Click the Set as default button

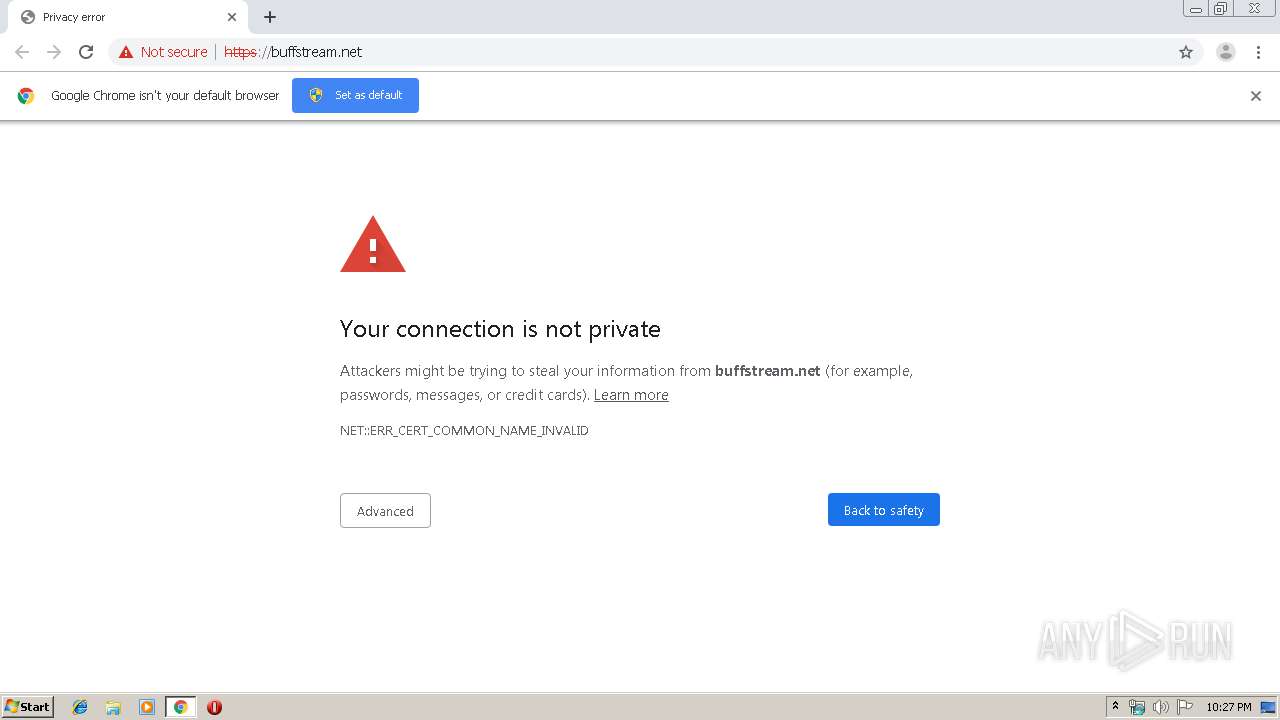(355, 95)
